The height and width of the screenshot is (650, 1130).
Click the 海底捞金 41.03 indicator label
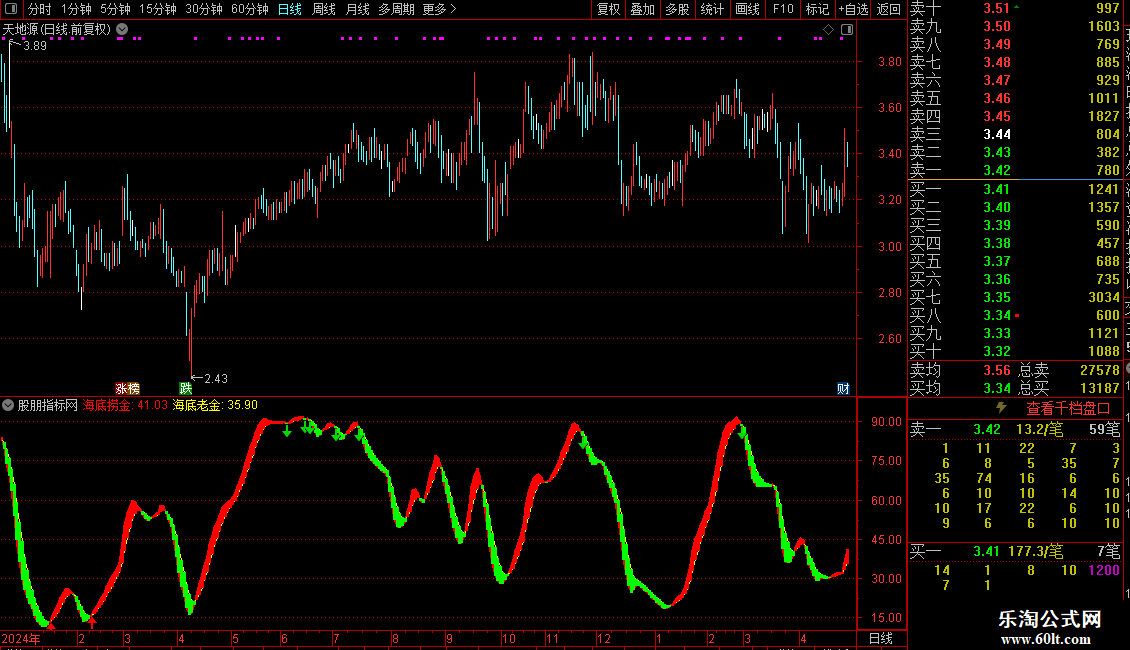125,405
